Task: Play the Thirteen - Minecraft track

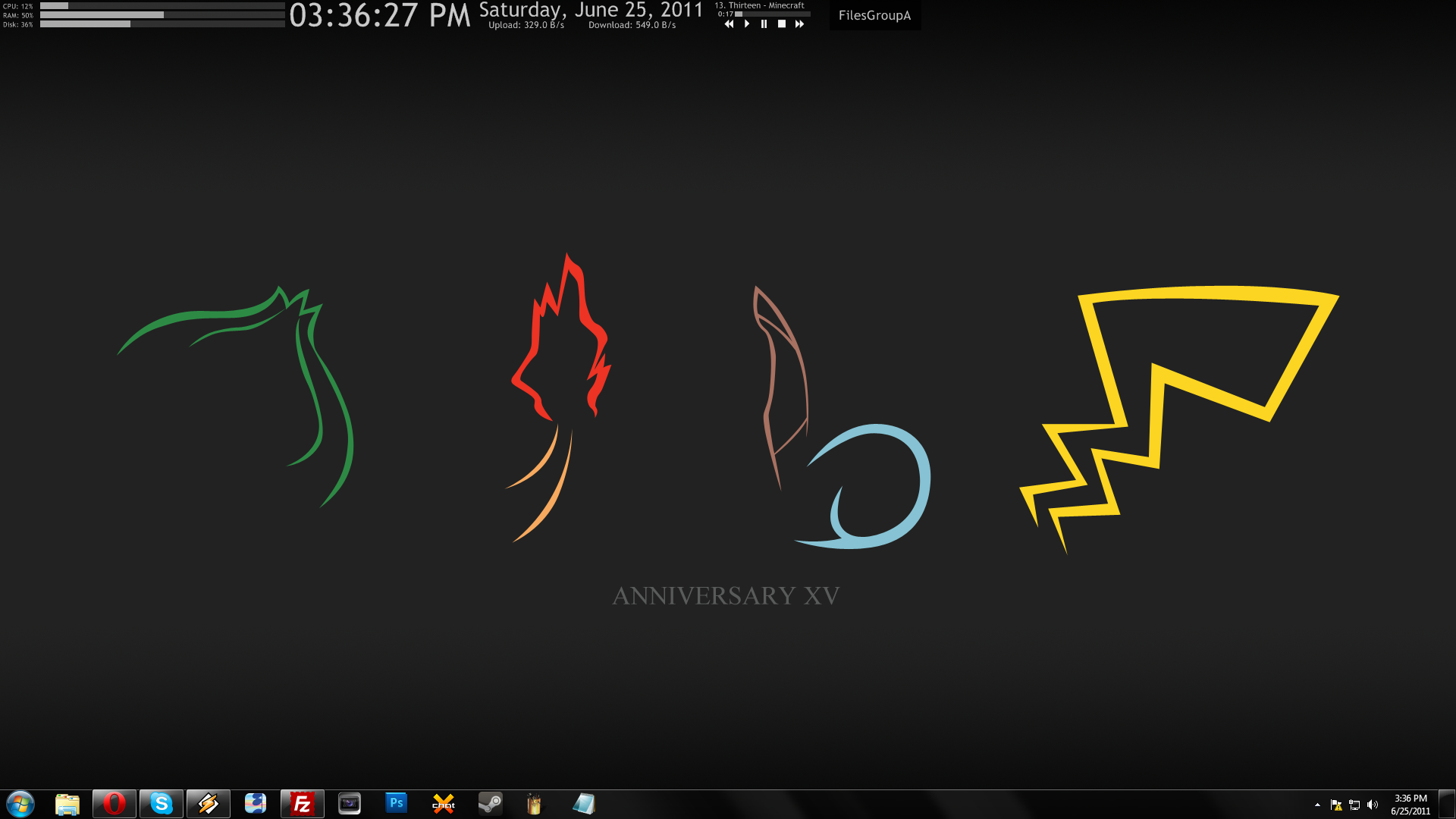Action: tap(747, 24)
